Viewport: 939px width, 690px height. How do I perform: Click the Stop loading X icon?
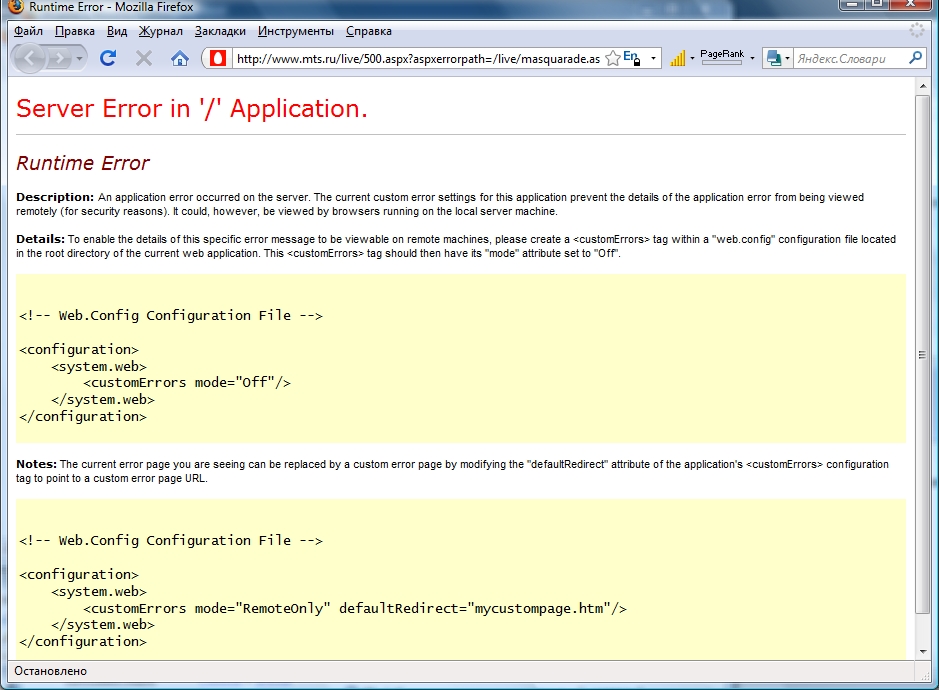pos(144,58)
